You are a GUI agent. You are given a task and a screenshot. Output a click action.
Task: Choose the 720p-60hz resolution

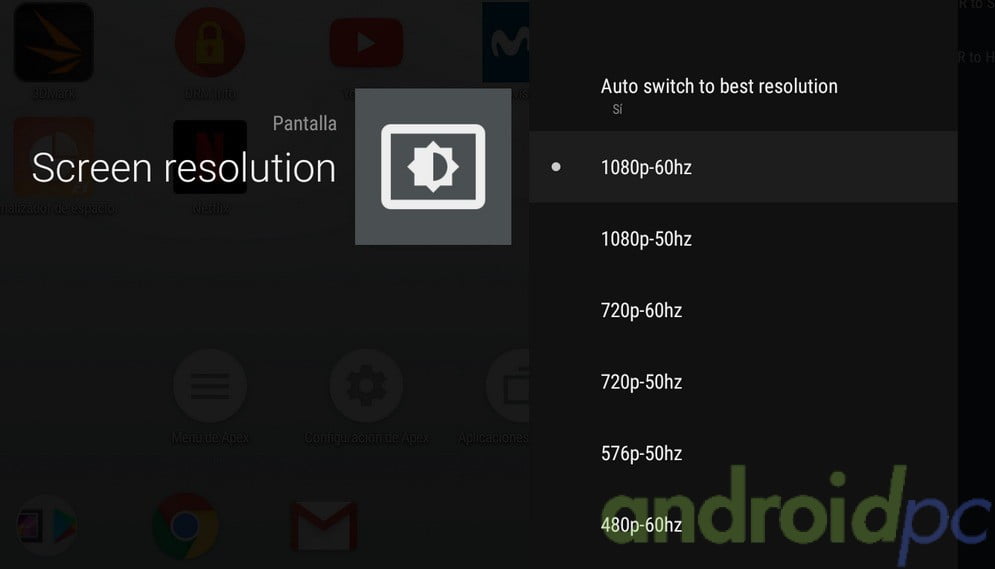point(743,310)
